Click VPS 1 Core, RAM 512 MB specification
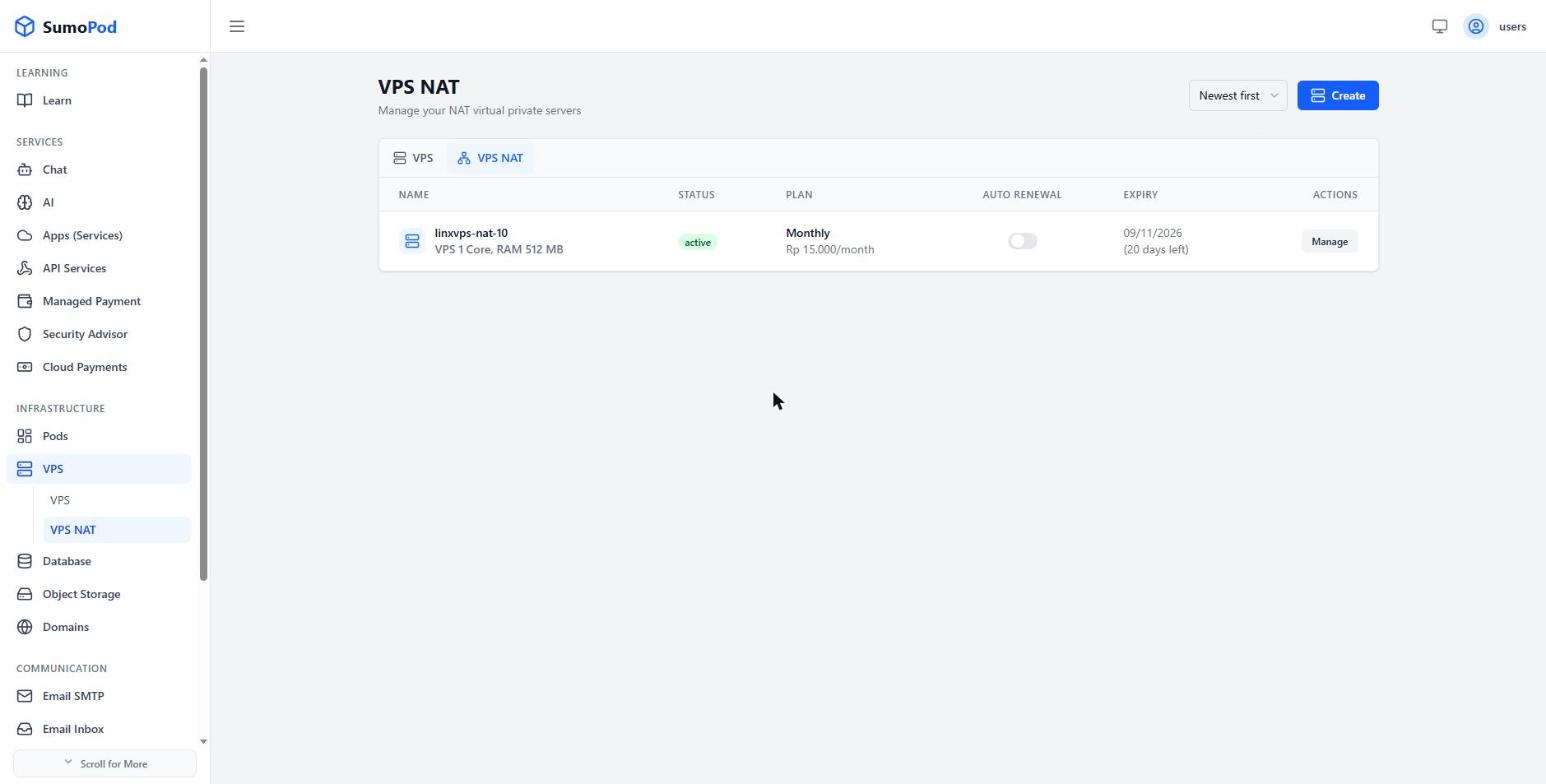Screen dimensions: 1546x784 click(x=499, y=250)
